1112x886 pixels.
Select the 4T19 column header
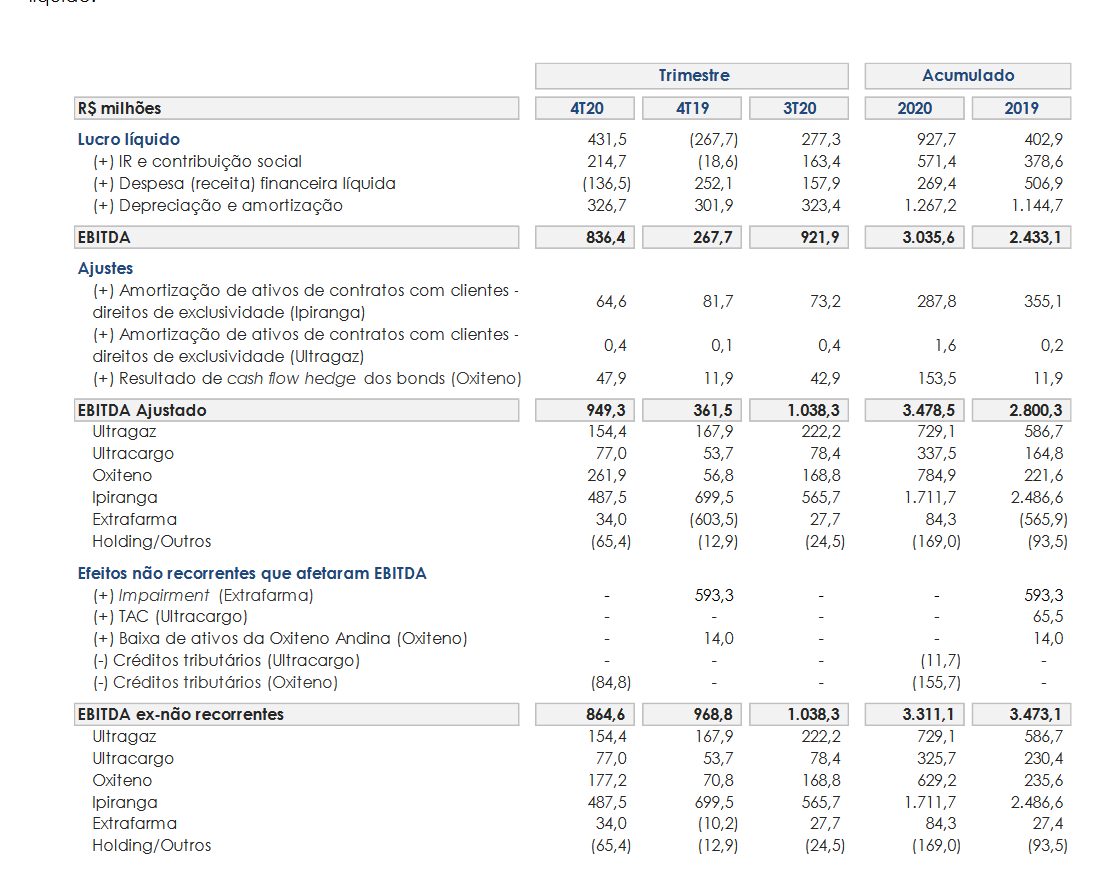[692, 108]
